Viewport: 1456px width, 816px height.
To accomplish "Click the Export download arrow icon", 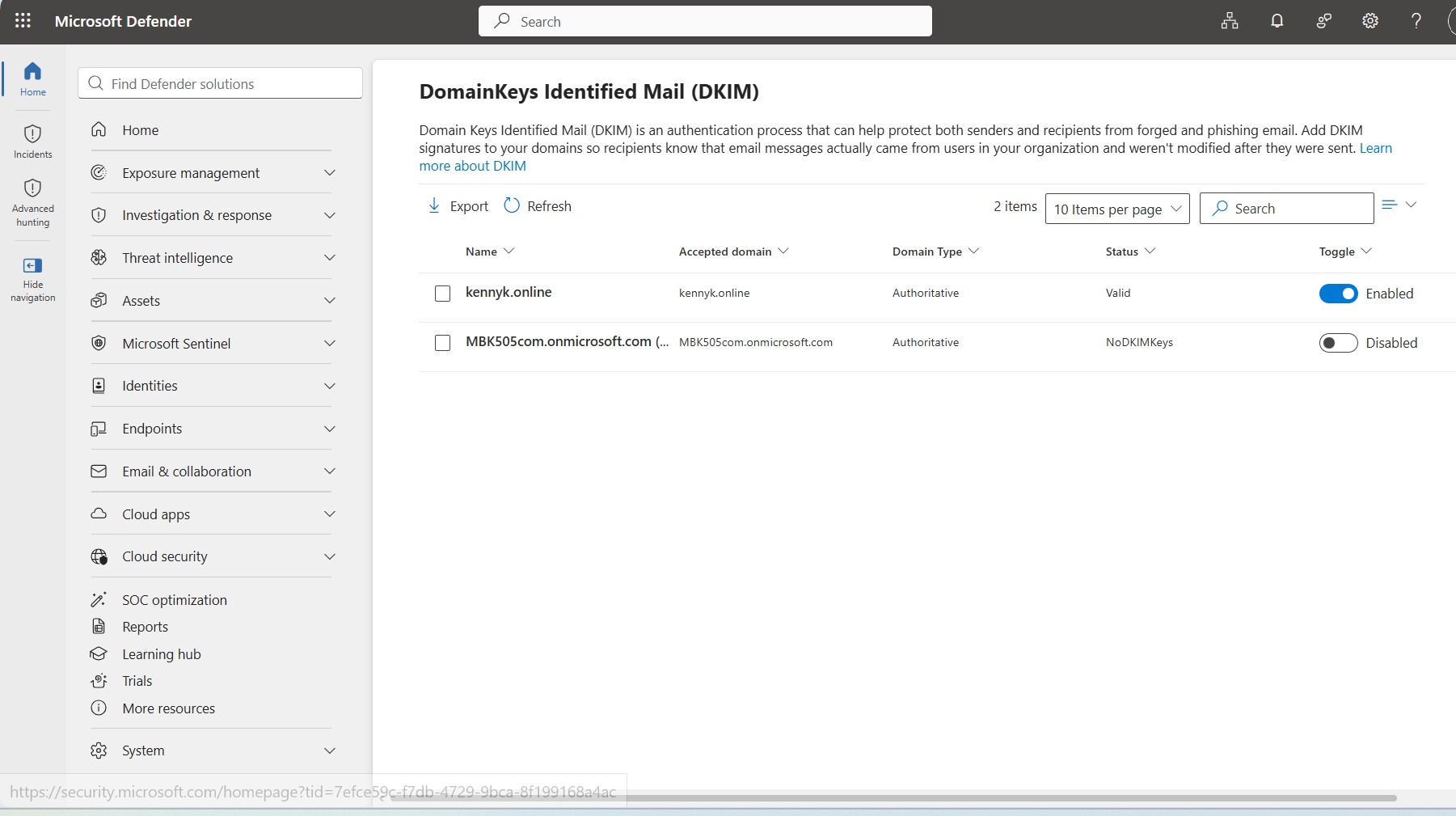I will [434, 205].
